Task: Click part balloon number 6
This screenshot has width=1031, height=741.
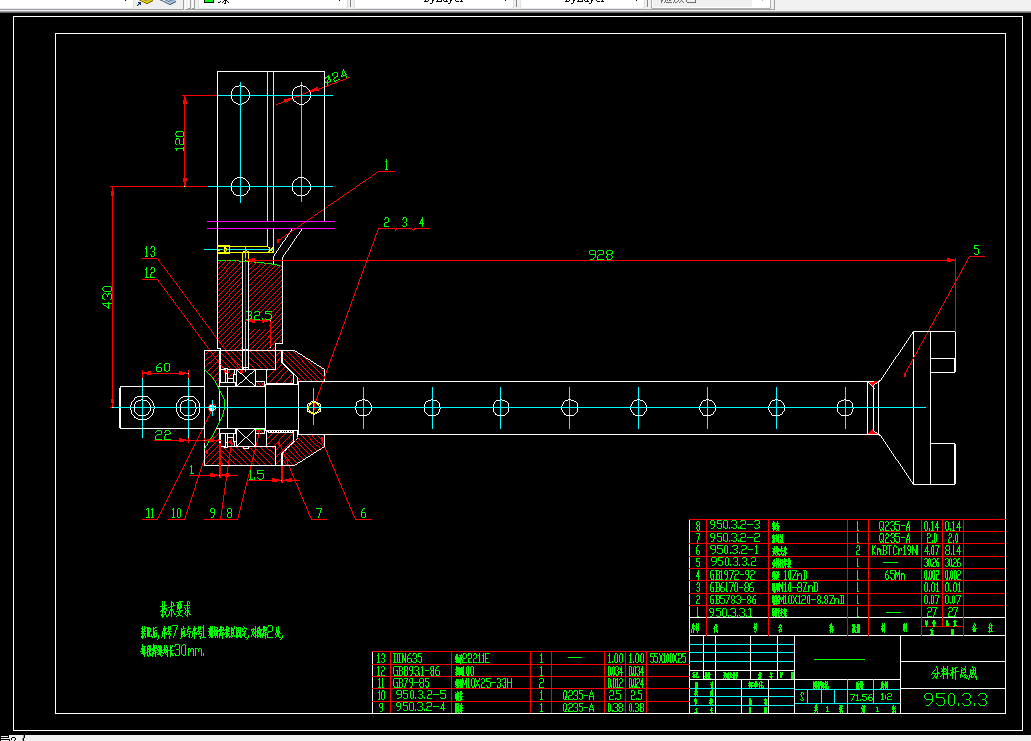Action: (x=363, y=513)
